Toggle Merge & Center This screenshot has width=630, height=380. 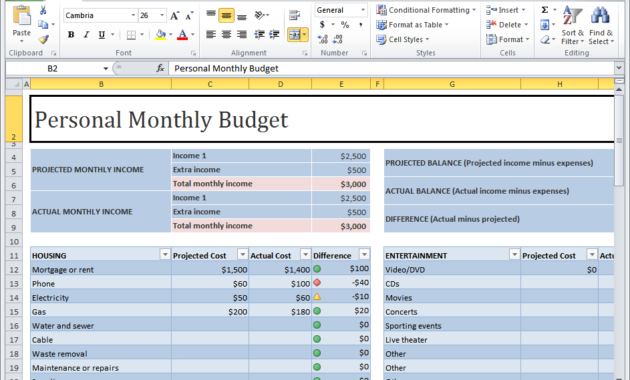295,35
